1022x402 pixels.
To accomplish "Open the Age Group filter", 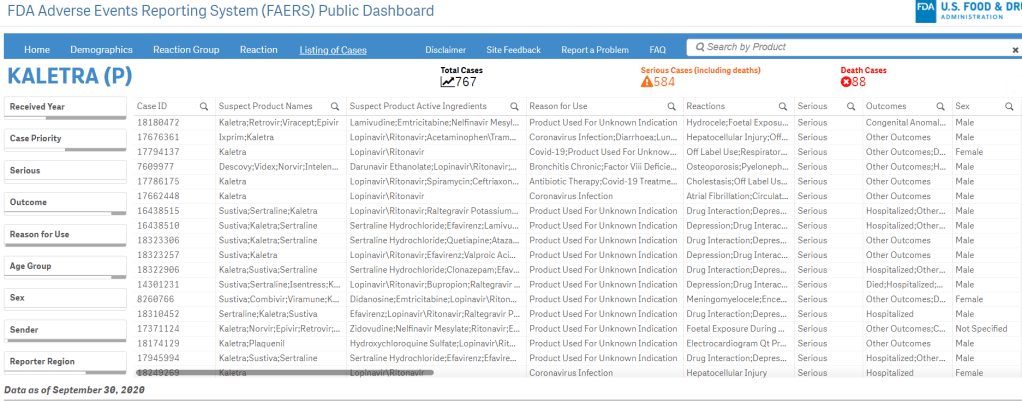I will [65, 267].
